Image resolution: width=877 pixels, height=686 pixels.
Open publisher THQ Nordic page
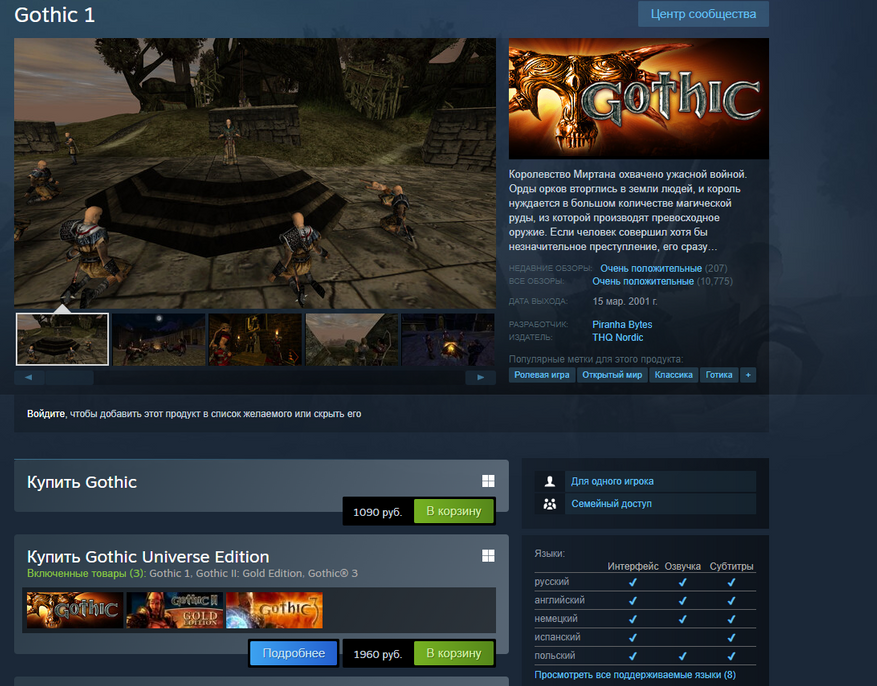tap(617, 337)
